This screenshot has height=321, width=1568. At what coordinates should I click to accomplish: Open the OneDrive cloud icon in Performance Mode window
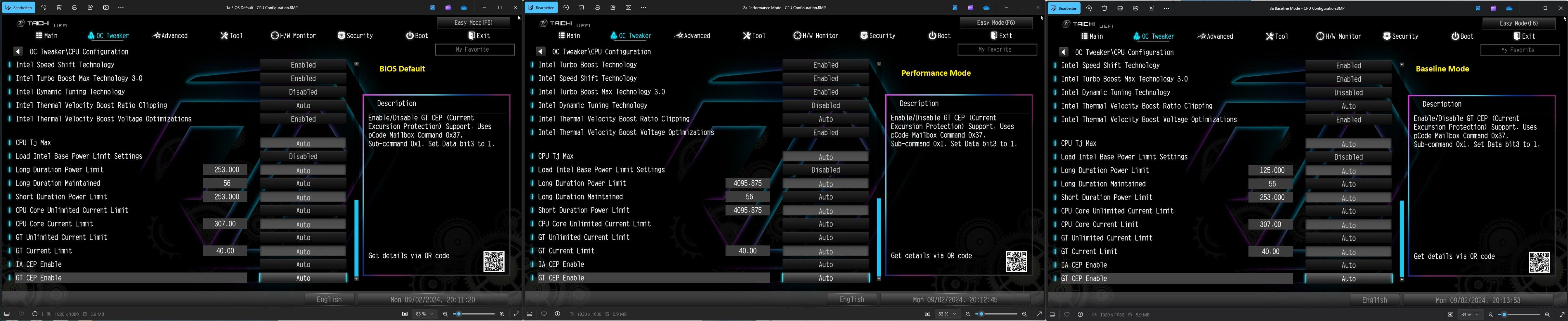986,8
